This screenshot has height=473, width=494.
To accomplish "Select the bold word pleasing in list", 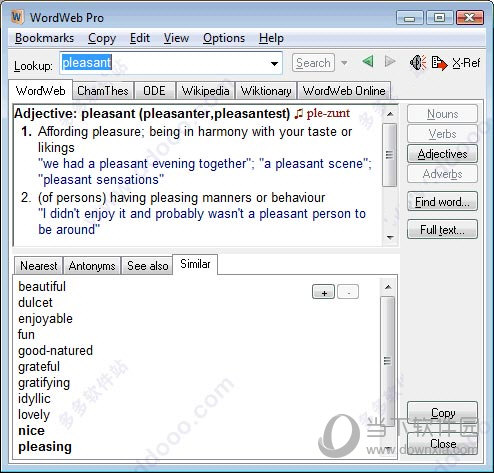I will [x=45, y=447].
